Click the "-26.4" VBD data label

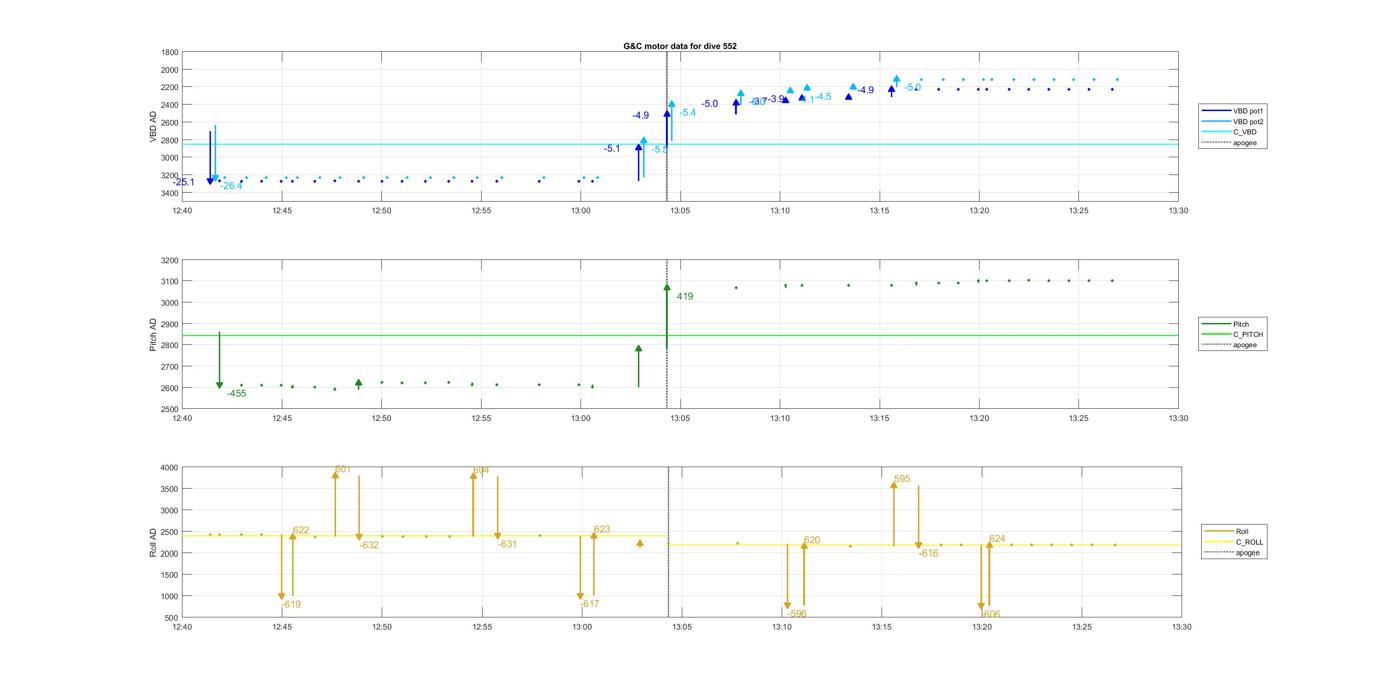pyautogui.click(x=231, y=185)
